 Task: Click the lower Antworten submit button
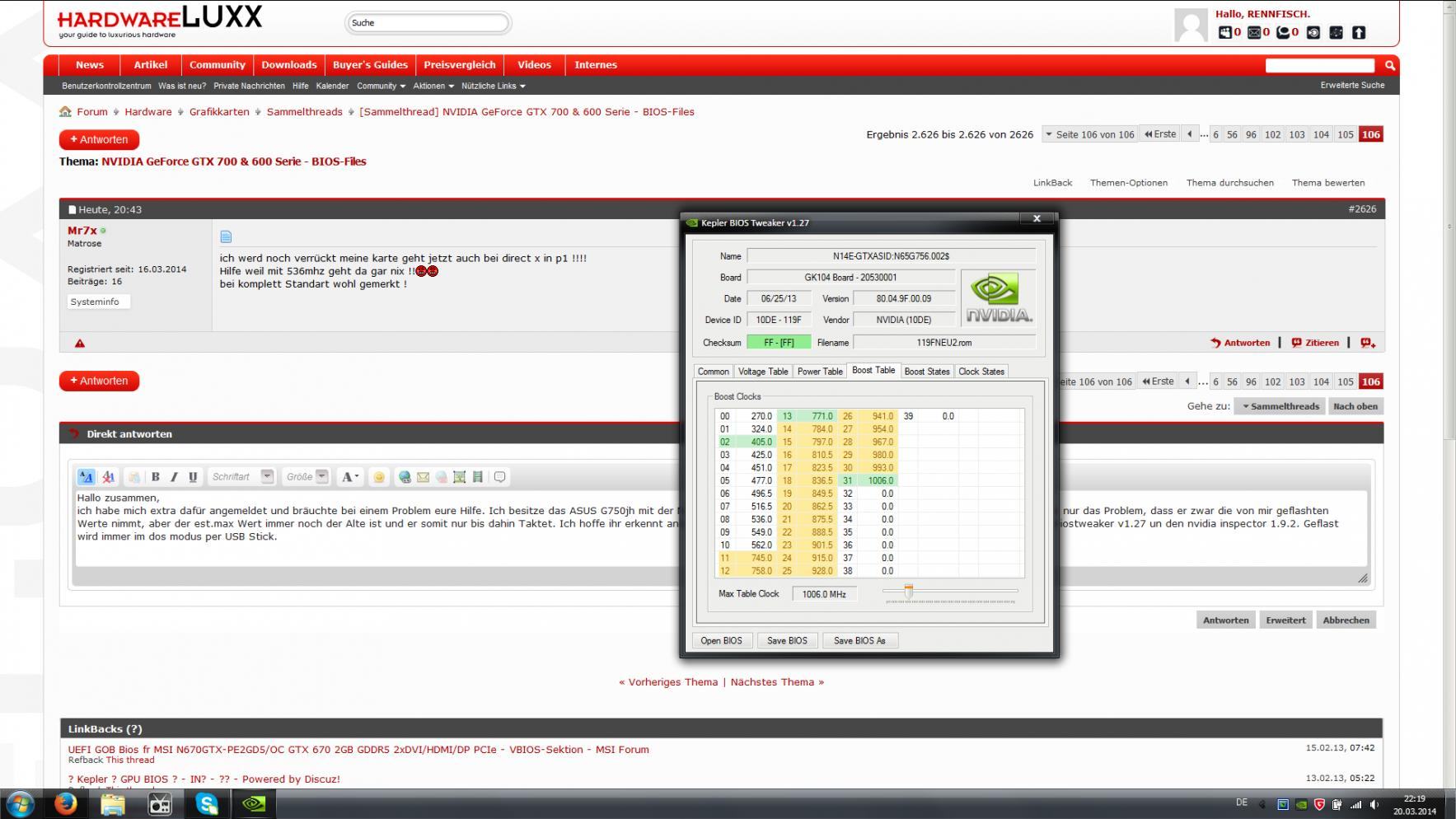(1225, 620)
